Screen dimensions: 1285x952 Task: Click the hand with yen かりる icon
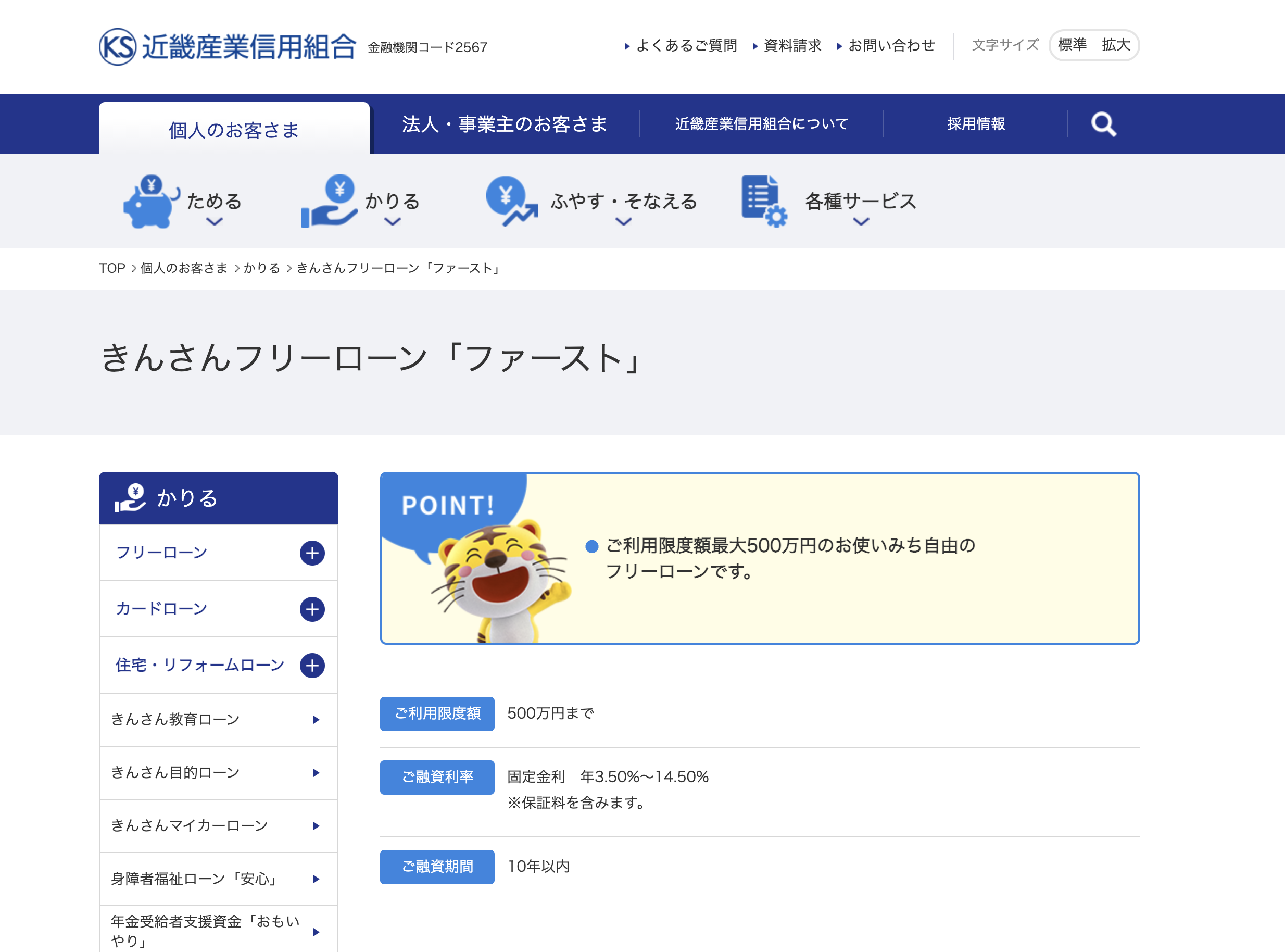[330, 201]
